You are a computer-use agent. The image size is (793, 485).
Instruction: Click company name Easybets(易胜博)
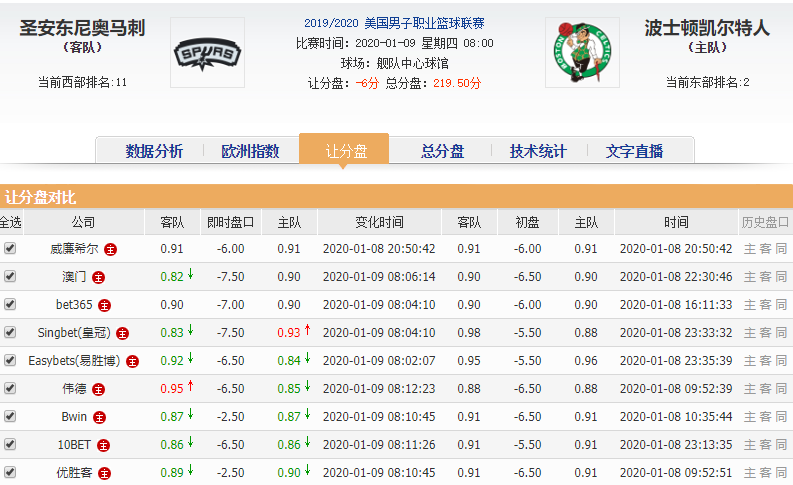(x=74, y=361)
